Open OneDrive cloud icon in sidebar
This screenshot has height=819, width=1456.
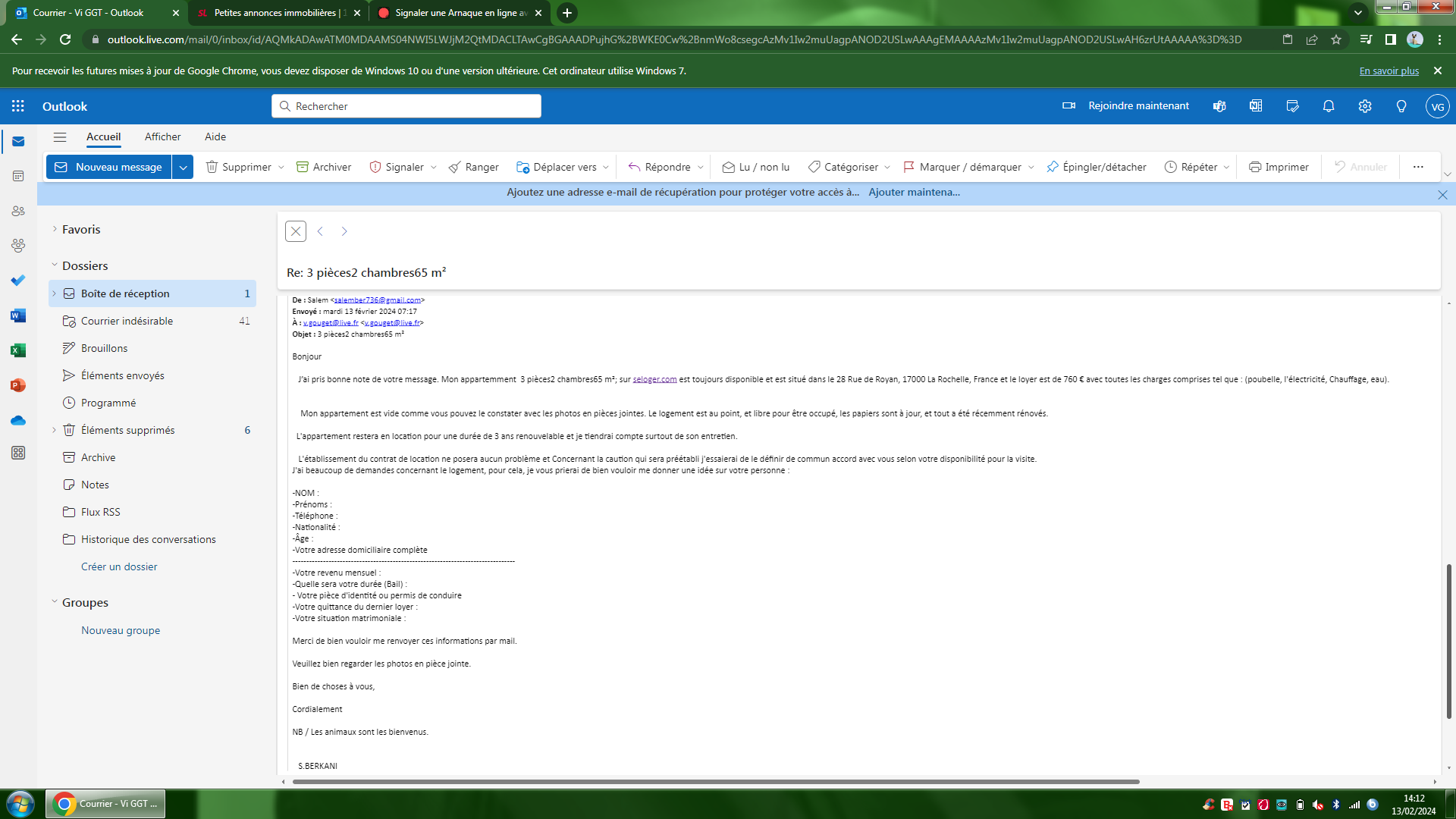[x=18, y=420]
